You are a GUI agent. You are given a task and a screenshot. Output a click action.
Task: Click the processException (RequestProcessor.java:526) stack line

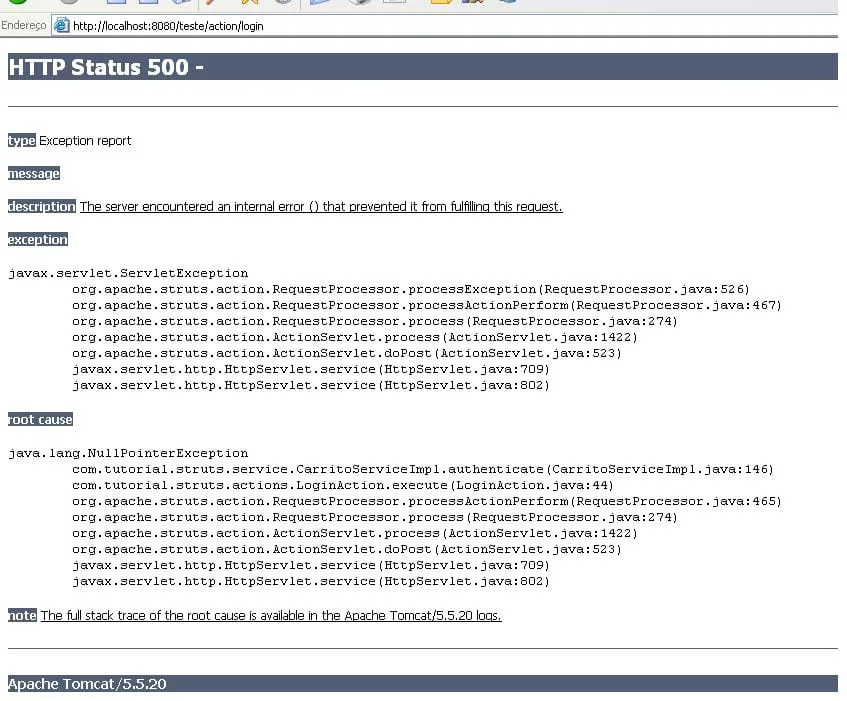[411, 289]
